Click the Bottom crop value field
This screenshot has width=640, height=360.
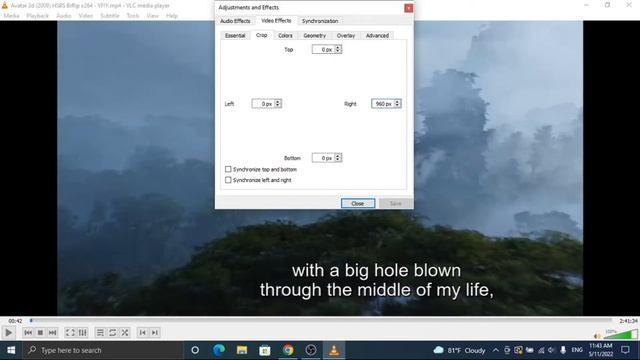[323, 158]
